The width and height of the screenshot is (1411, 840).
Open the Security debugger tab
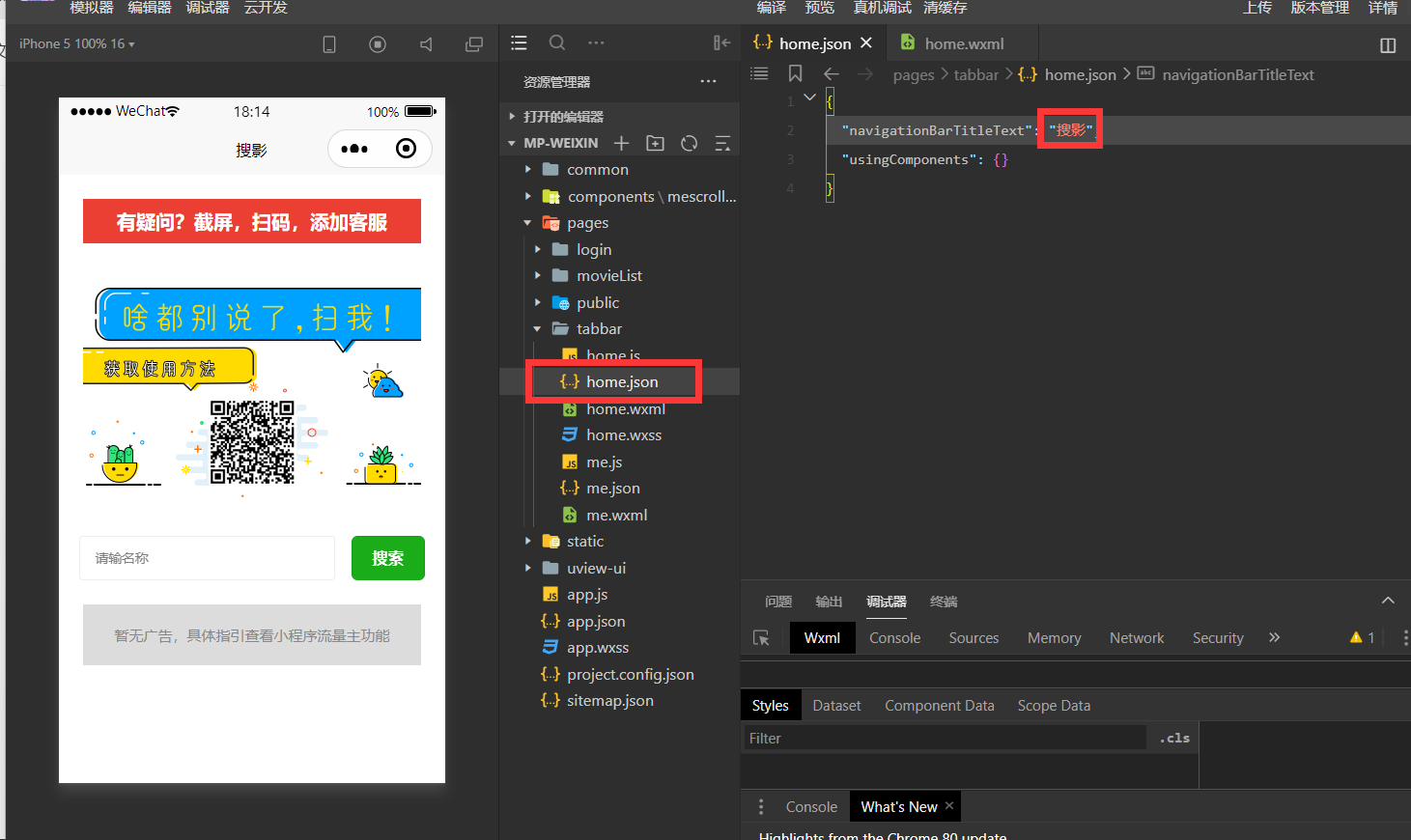pyautogui.click(x=1218, y=637)
